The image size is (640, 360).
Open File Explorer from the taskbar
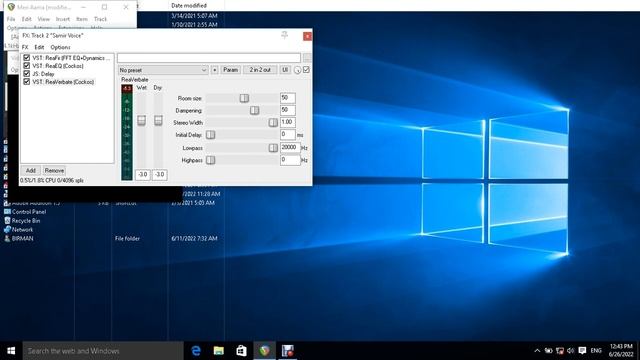coord(219,351)
